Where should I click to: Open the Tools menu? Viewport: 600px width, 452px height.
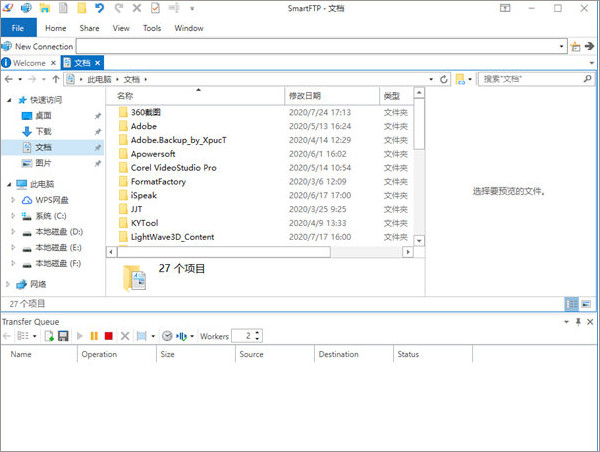pyautogui.click(x=151, y=28)
